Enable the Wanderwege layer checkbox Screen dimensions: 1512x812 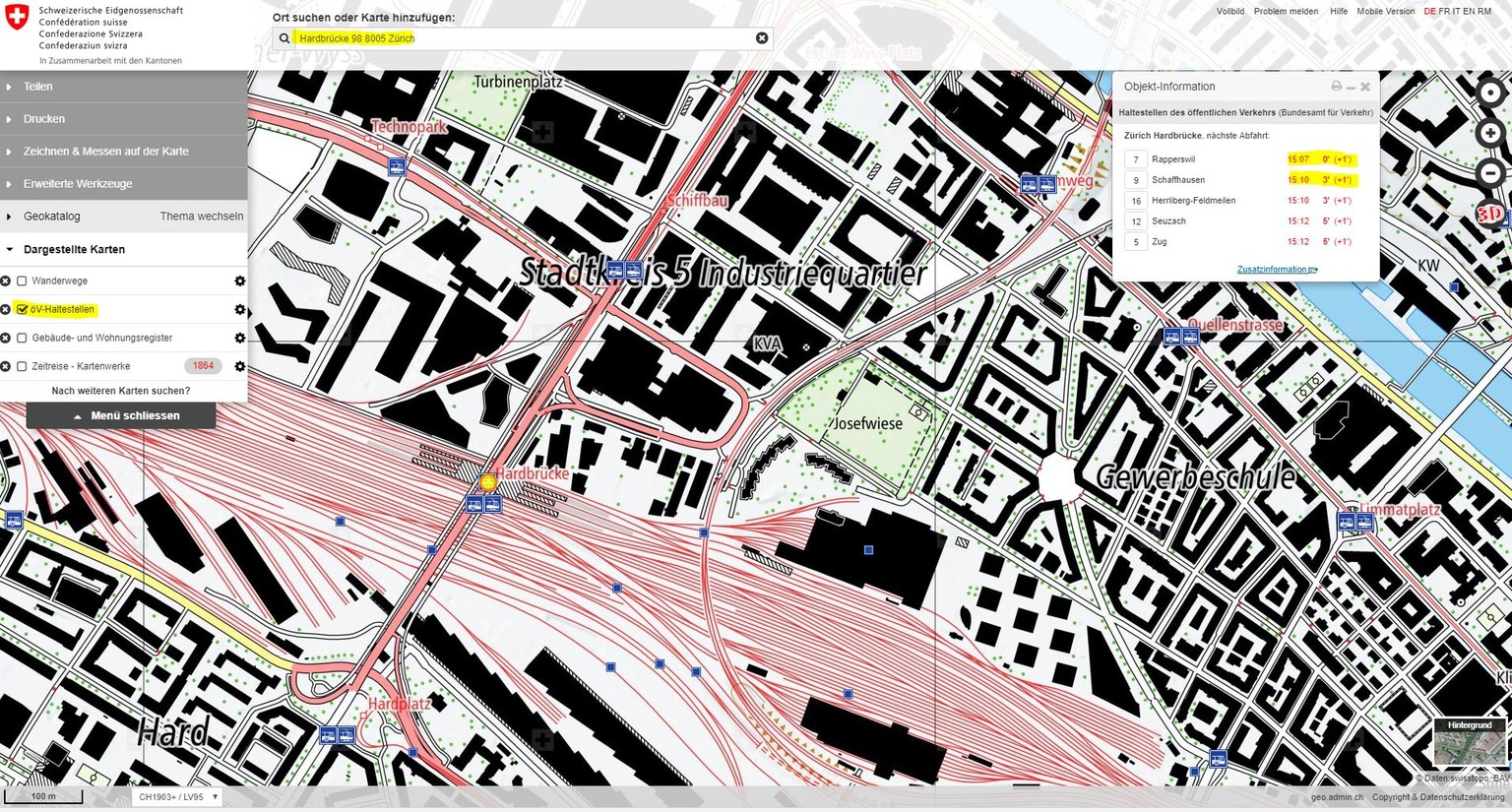click(x=22, y=281)
